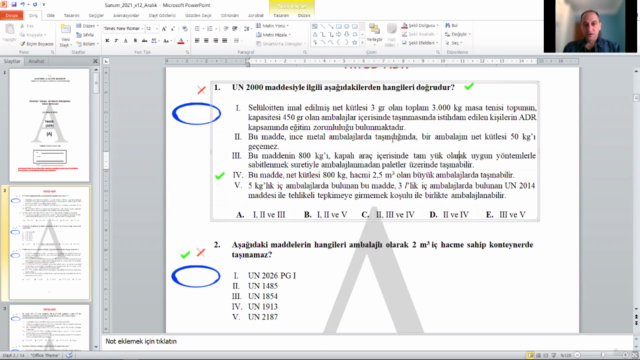Image resolution: width=640 pixels, height=360 pixels.
Task: Fit slide to current window
Action: 634,356
